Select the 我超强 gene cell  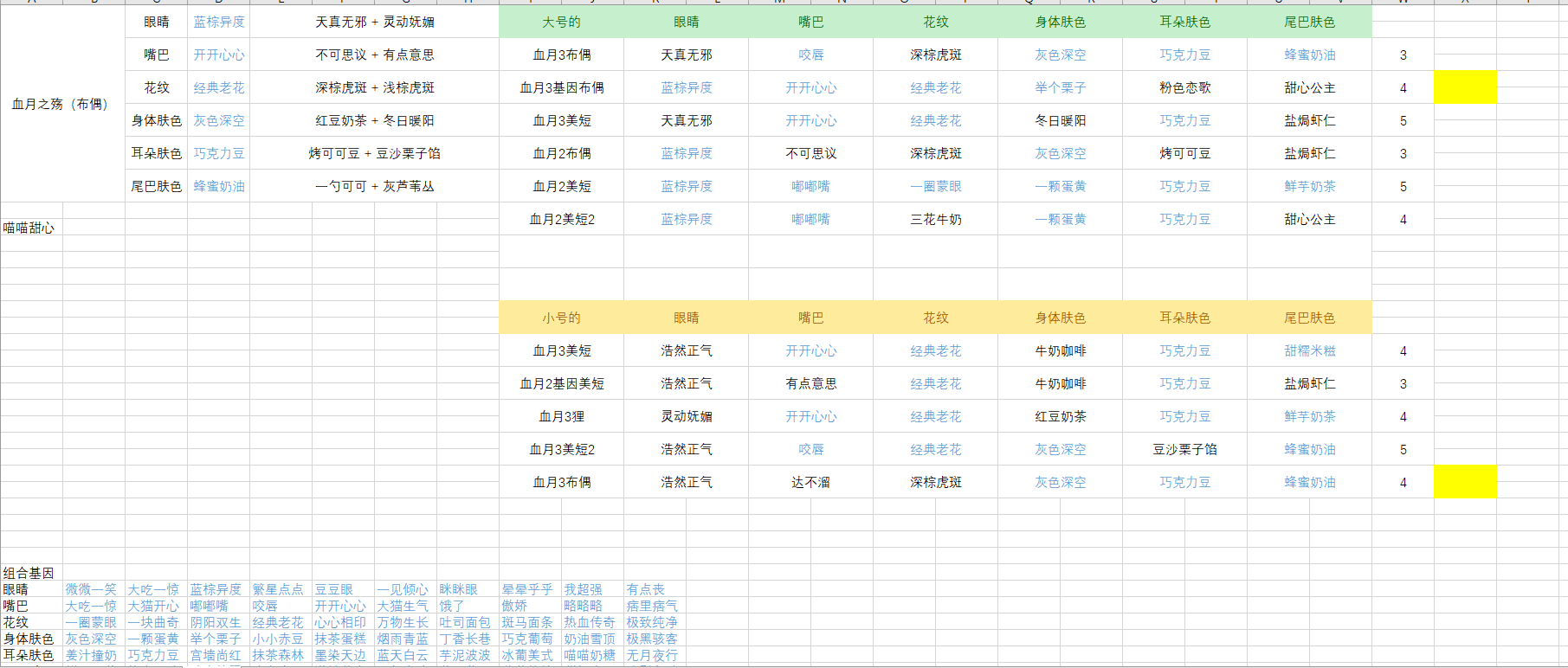click(x=592, y=589)
